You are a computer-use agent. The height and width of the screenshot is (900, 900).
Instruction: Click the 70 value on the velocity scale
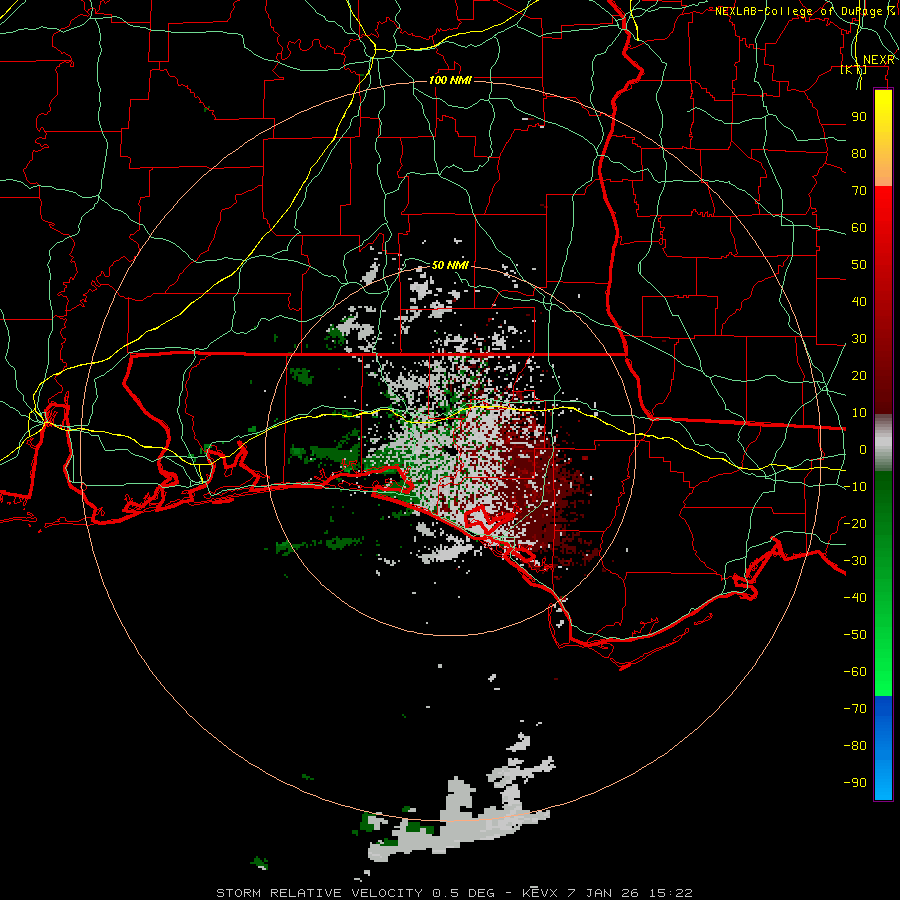[859, 191]
